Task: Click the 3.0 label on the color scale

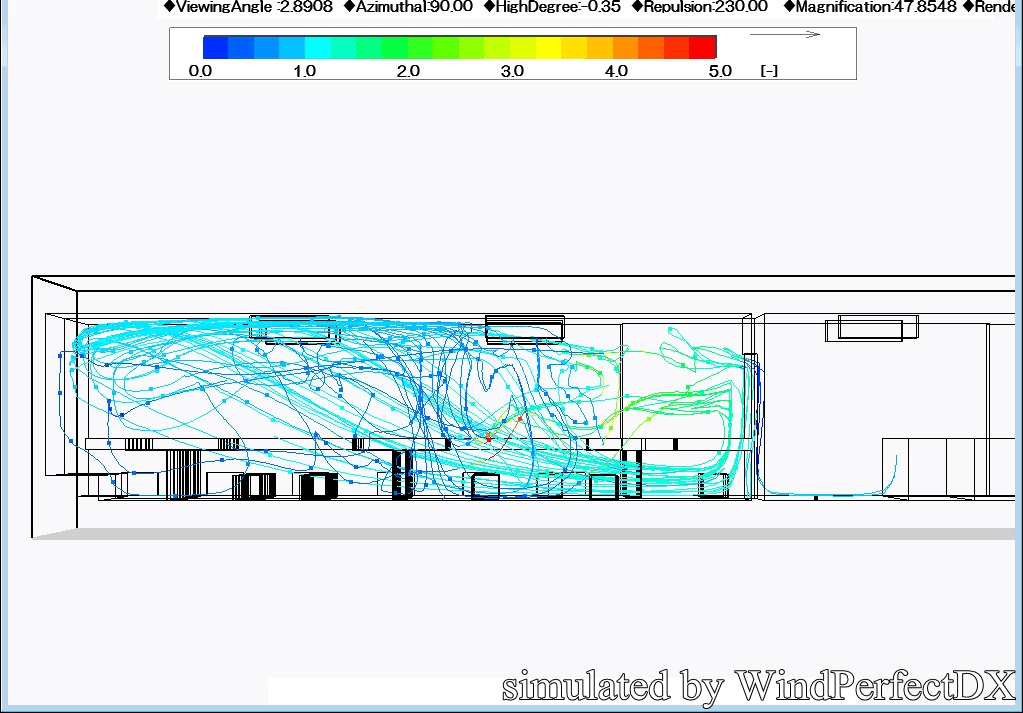Action: [x=512, y=71]
